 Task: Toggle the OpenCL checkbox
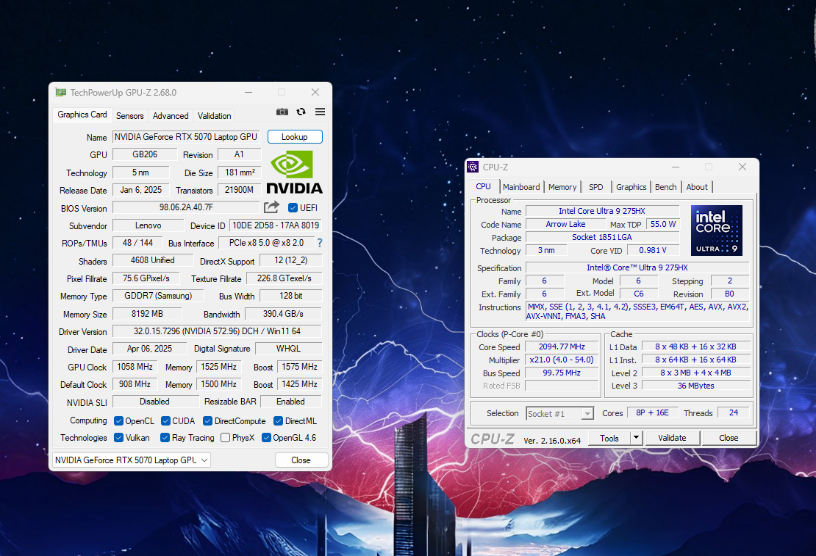click(119, 421)
